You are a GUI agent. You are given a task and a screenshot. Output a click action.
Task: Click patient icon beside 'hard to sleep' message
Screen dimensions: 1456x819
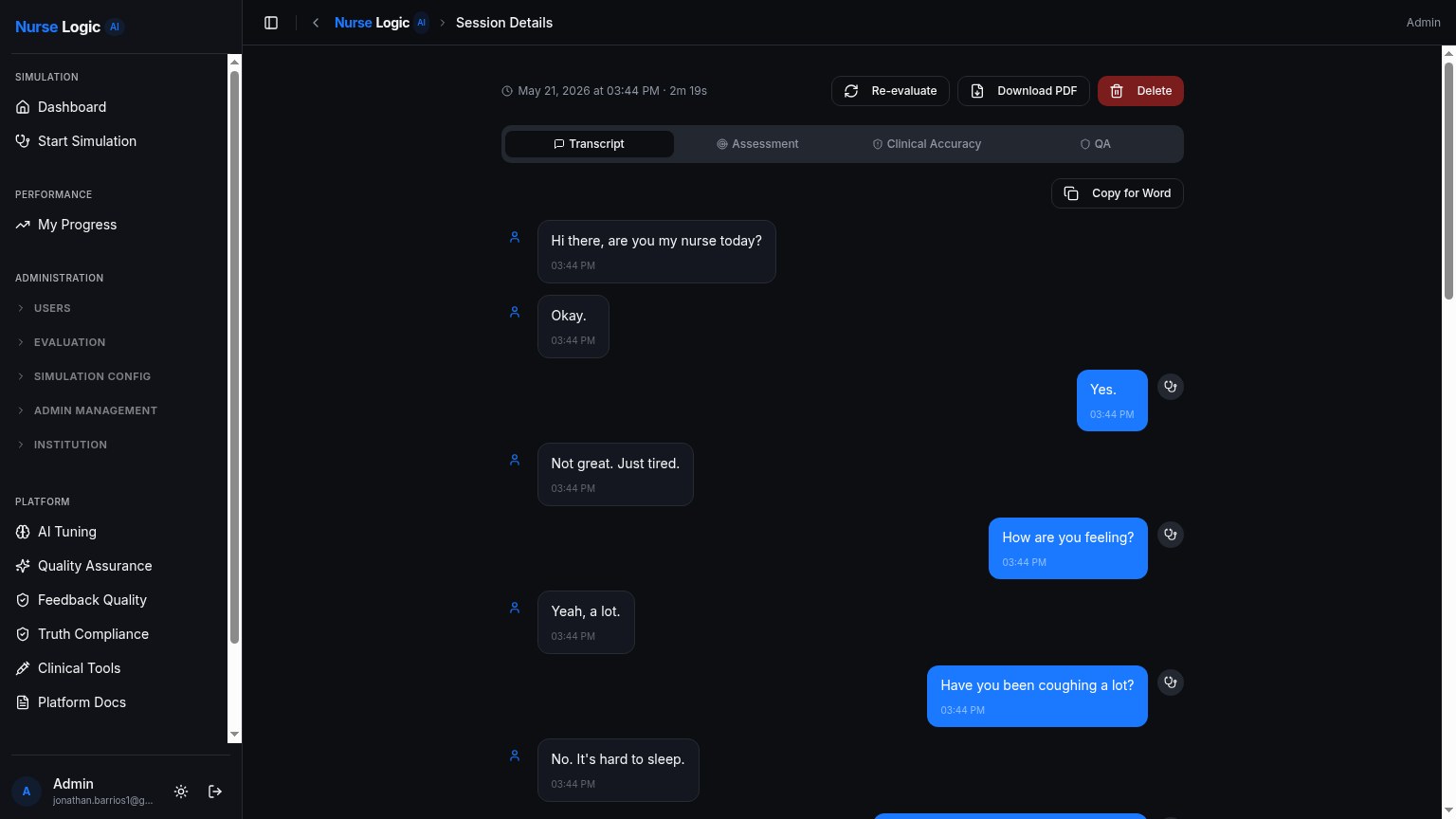(515, 755)
